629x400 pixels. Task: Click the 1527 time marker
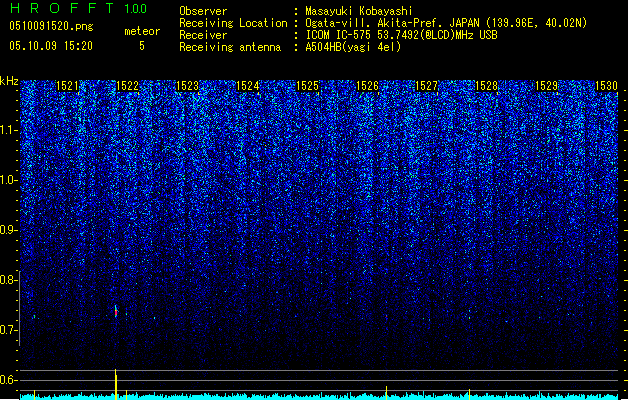tap(426, 86)
